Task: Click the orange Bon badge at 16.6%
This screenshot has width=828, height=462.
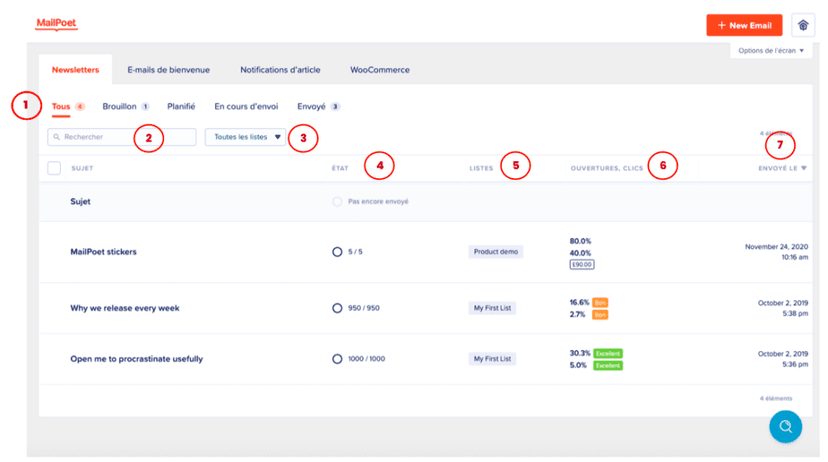Action: tap(600, 302)
